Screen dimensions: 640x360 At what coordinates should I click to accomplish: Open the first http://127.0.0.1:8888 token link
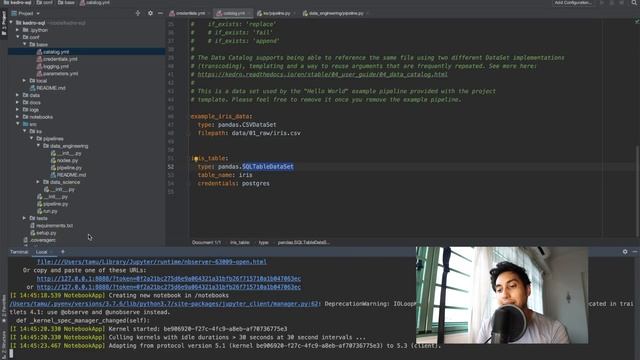tap(169, 278)
